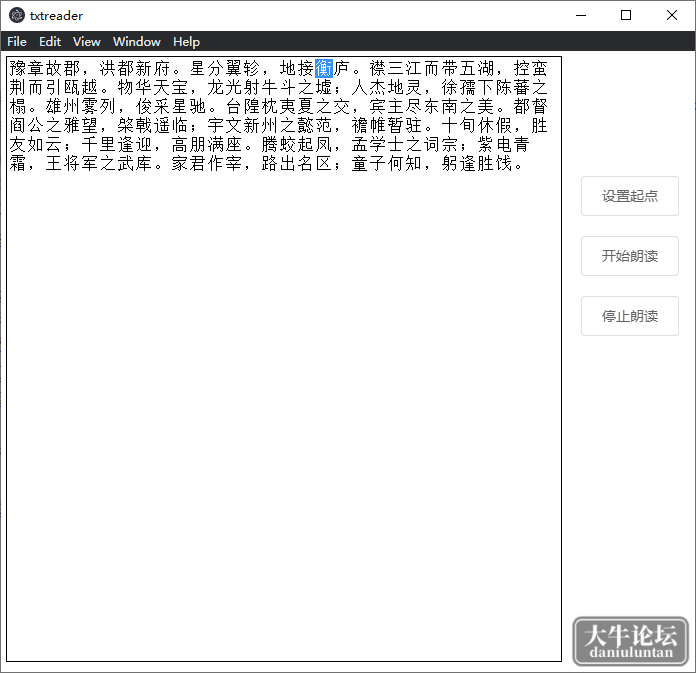Screen dimensions: 696x673
Task: Minimize the txtreader window
Action: pos(581,16)
